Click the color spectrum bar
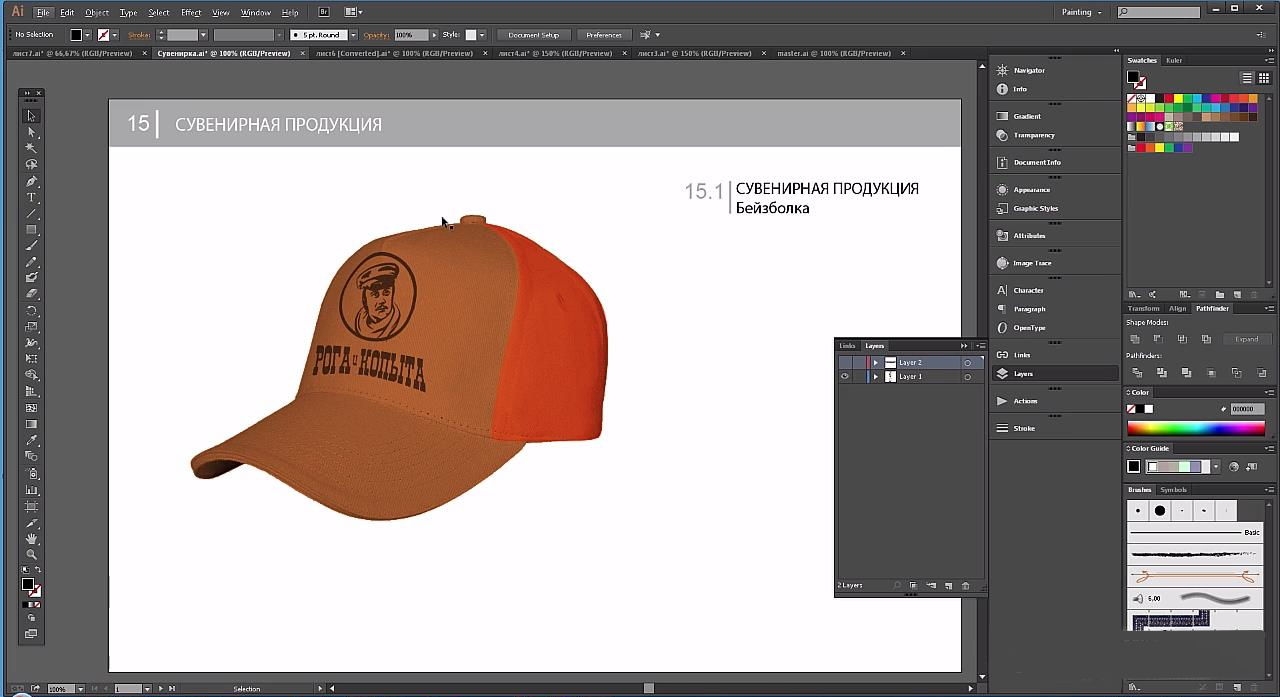The height and width of the screenshot is (697, 1280). [x=1196, y=428]
